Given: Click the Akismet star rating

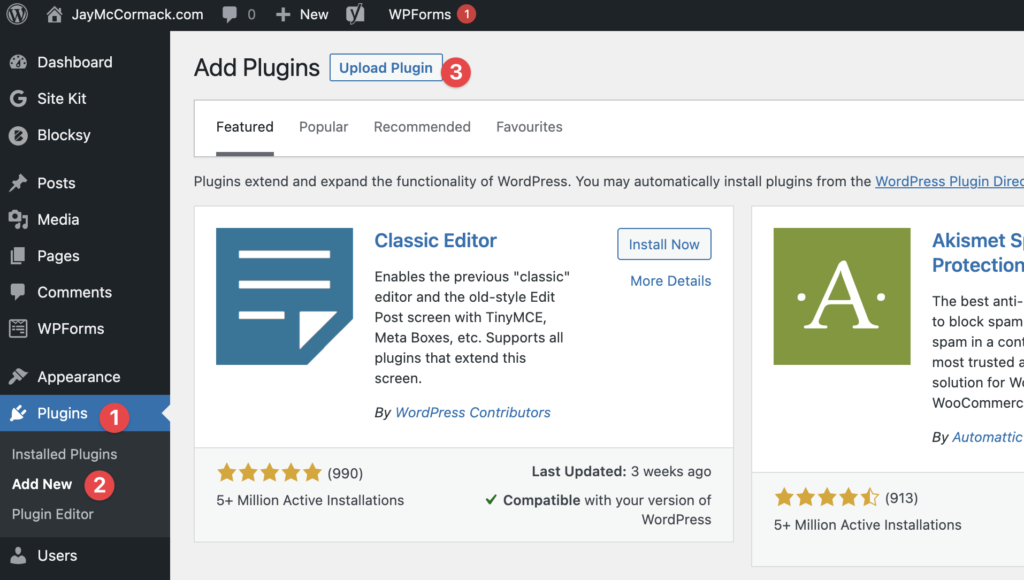Looking at the screenshot, I should click(827, 498).
